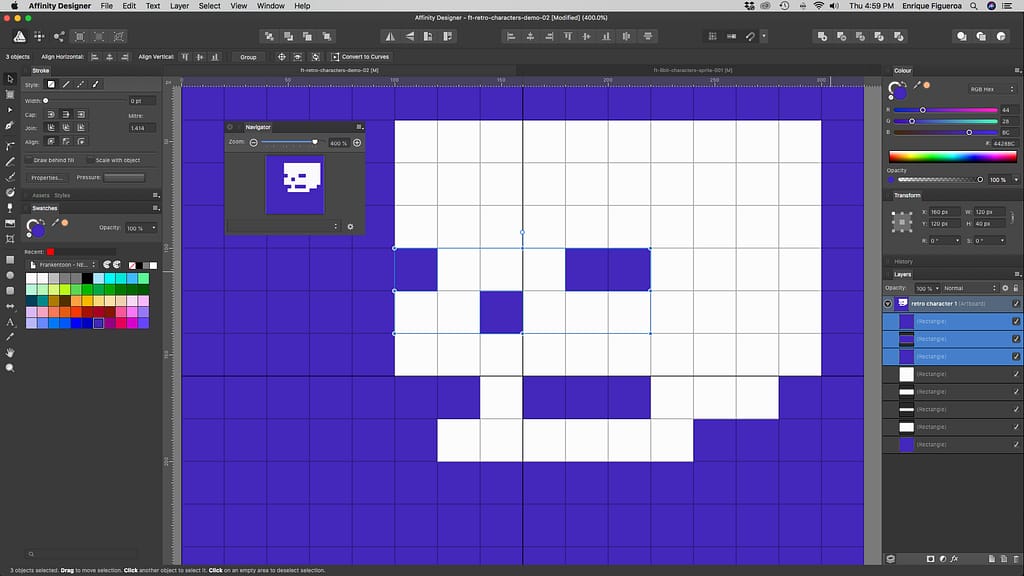Switch to Pixel persona
This screenshot has height=576, width=1024.
(x=39, y=37)
